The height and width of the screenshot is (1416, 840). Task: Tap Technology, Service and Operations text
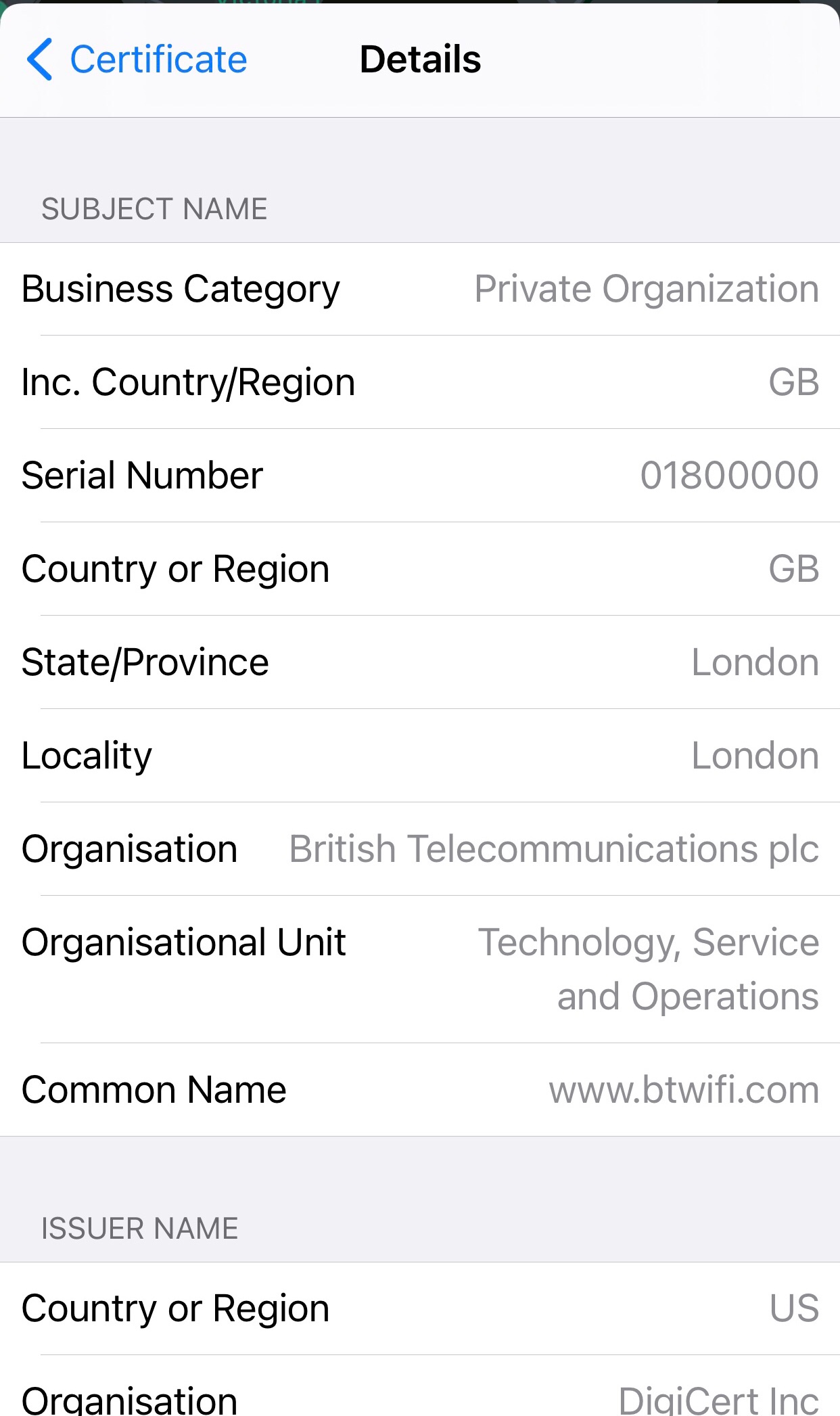[x=648, y=969]
